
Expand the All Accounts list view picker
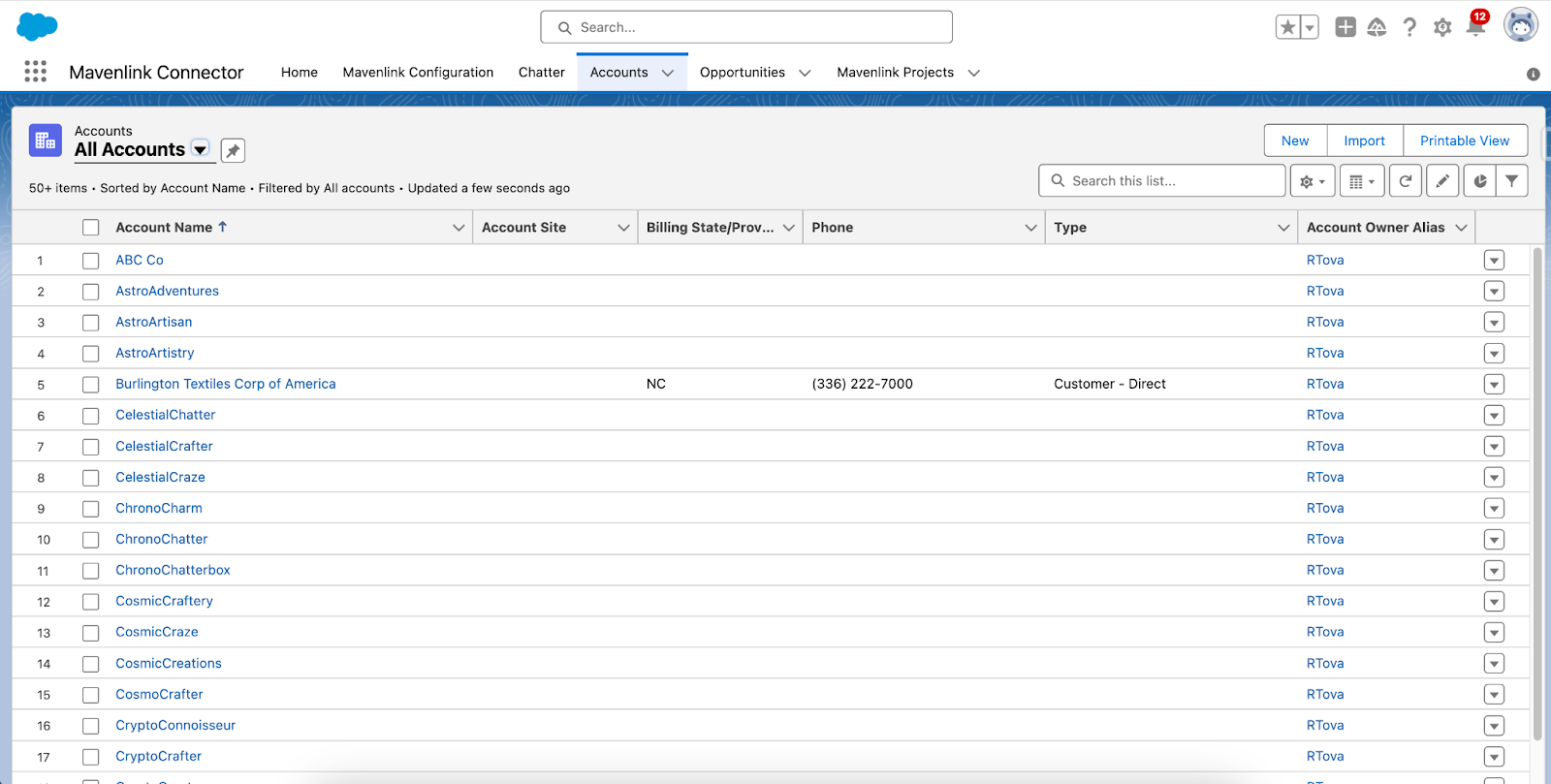(201, 149)
